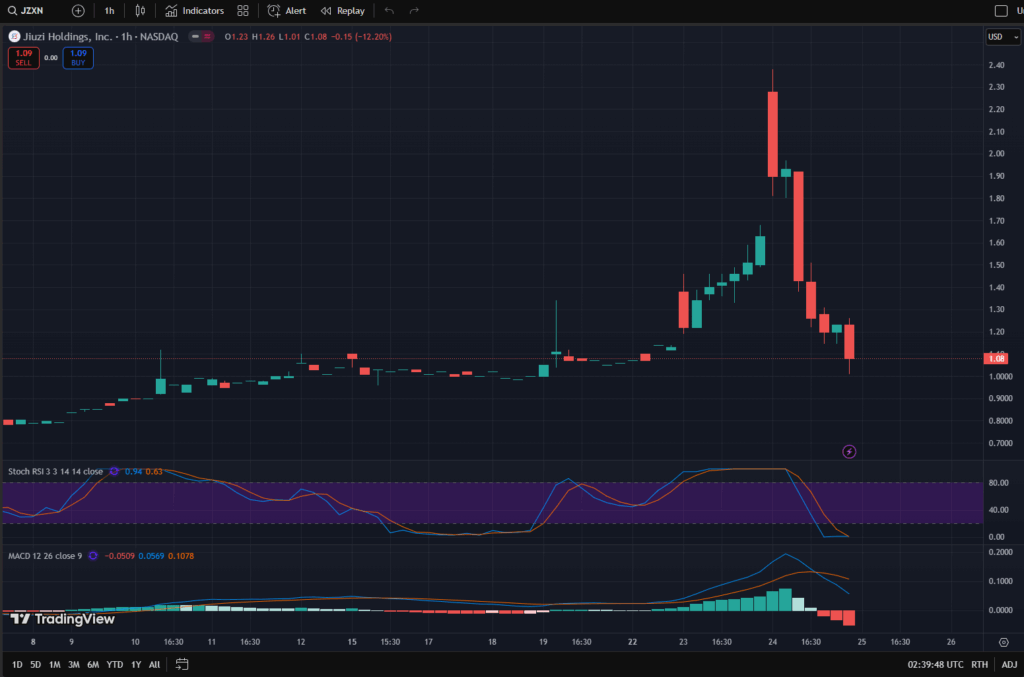Click the Undo arrow in the toolbar
1024x677 pixels.
[389, 11]
